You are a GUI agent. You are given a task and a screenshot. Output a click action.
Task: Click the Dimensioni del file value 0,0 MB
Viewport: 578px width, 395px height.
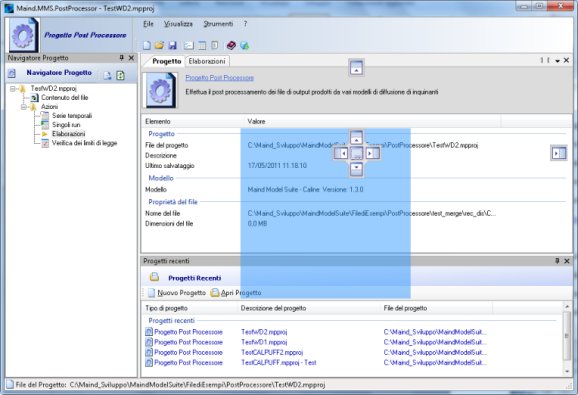pos(257,223)
